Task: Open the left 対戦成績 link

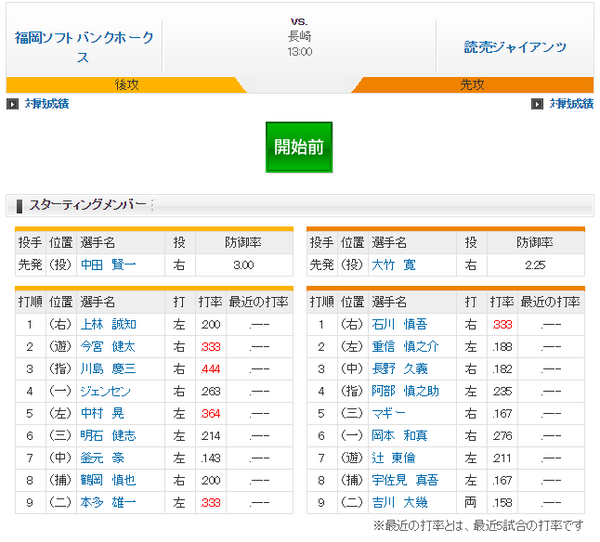Action: point(47,104)
